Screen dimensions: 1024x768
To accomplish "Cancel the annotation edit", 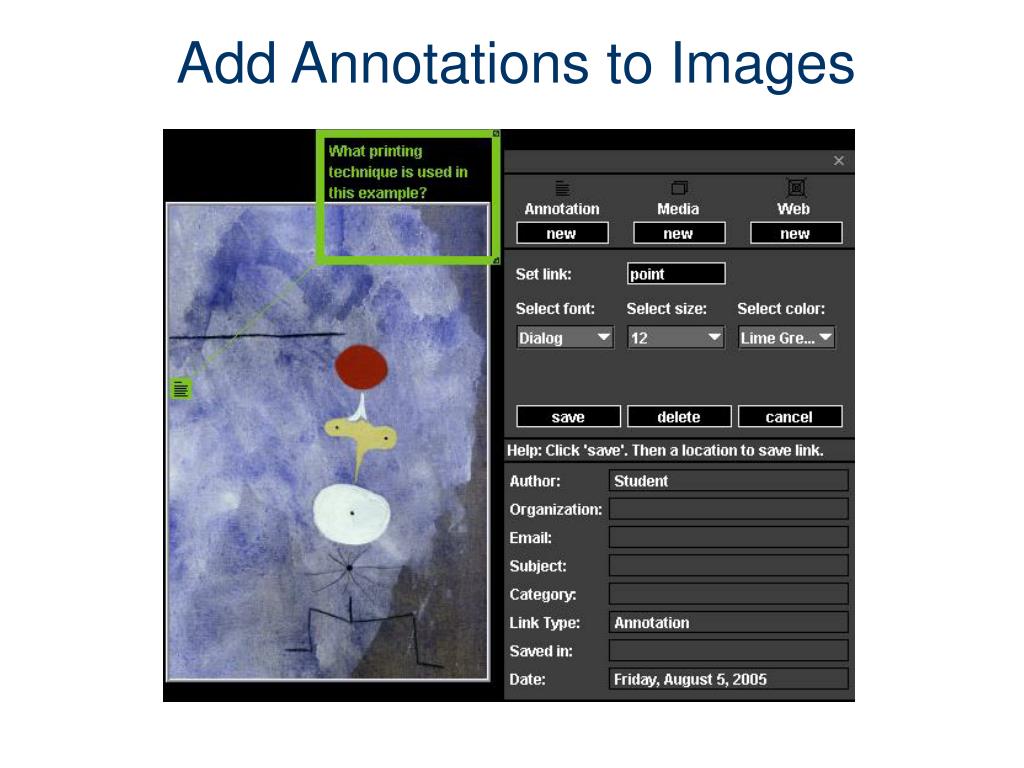I will coord(790,417).
